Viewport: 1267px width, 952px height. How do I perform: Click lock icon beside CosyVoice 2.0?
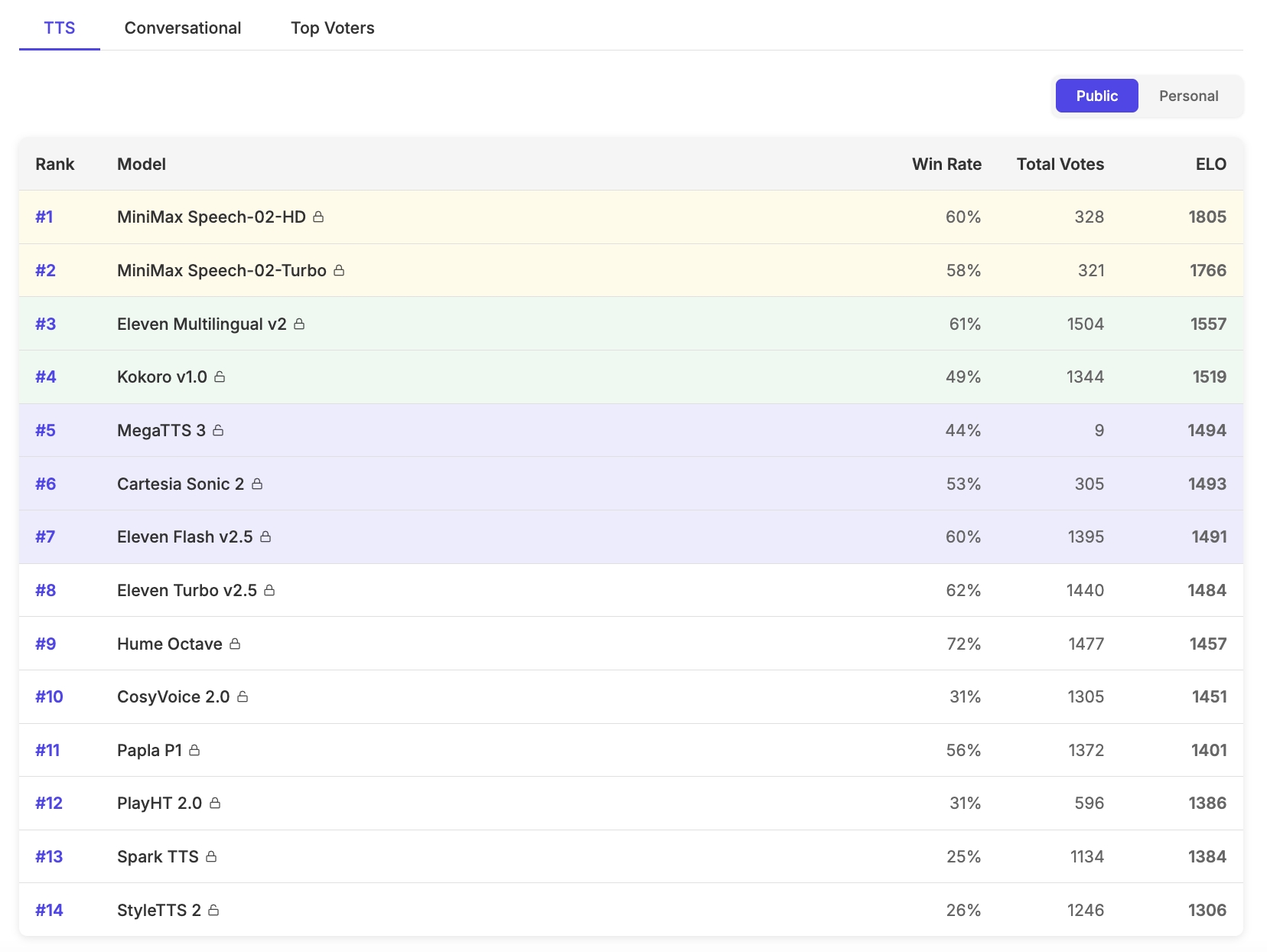pyautogui.click(x=243, y=696)
